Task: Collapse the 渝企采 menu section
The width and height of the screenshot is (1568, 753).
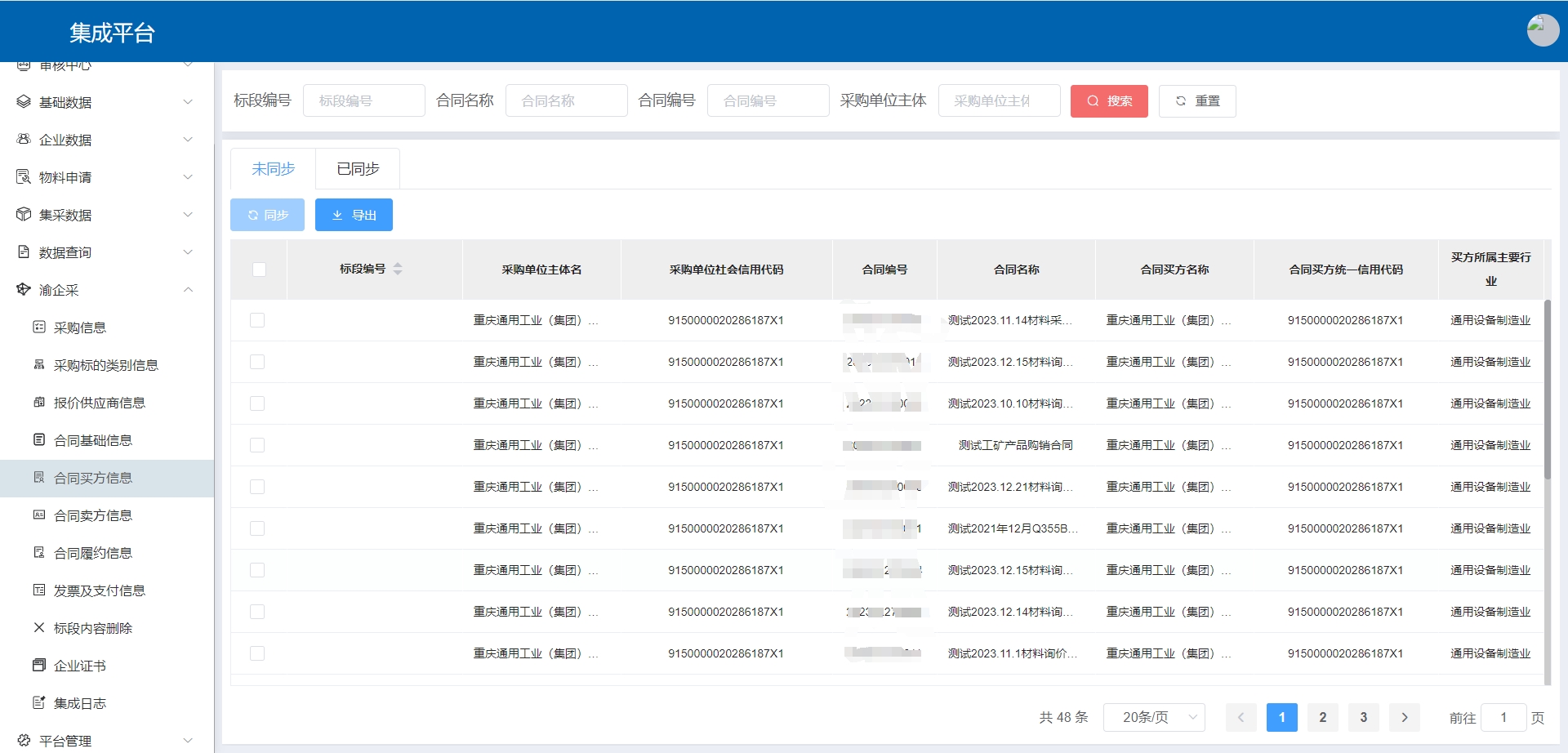Action: [x=188, y=290]
